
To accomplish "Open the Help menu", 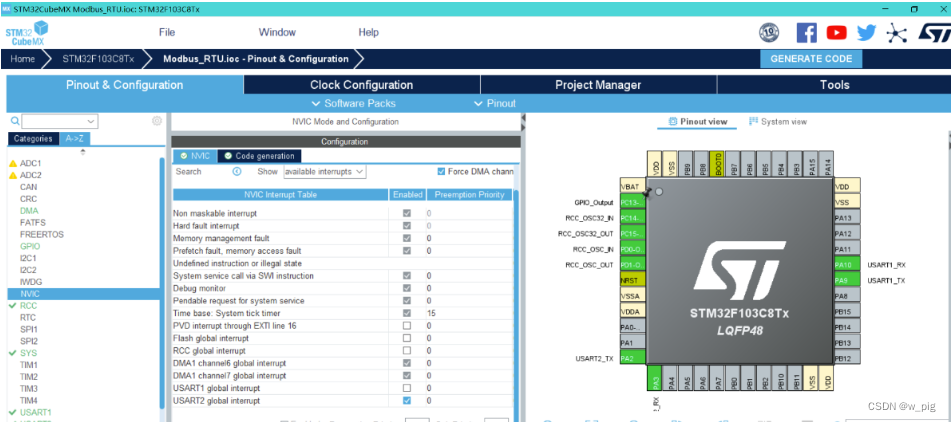I will (368, 32).
